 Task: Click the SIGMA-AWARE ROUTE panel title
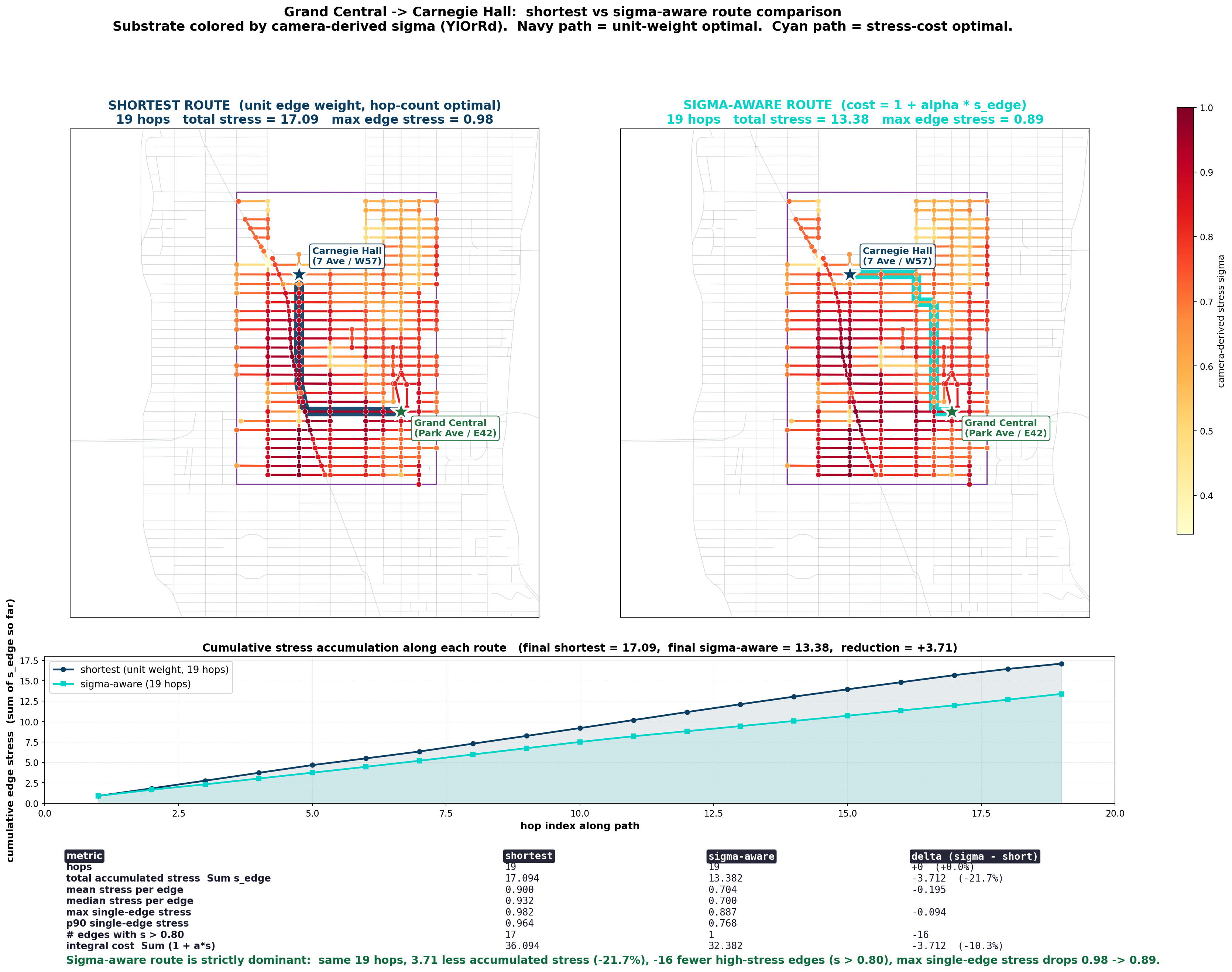pos(855,112)
